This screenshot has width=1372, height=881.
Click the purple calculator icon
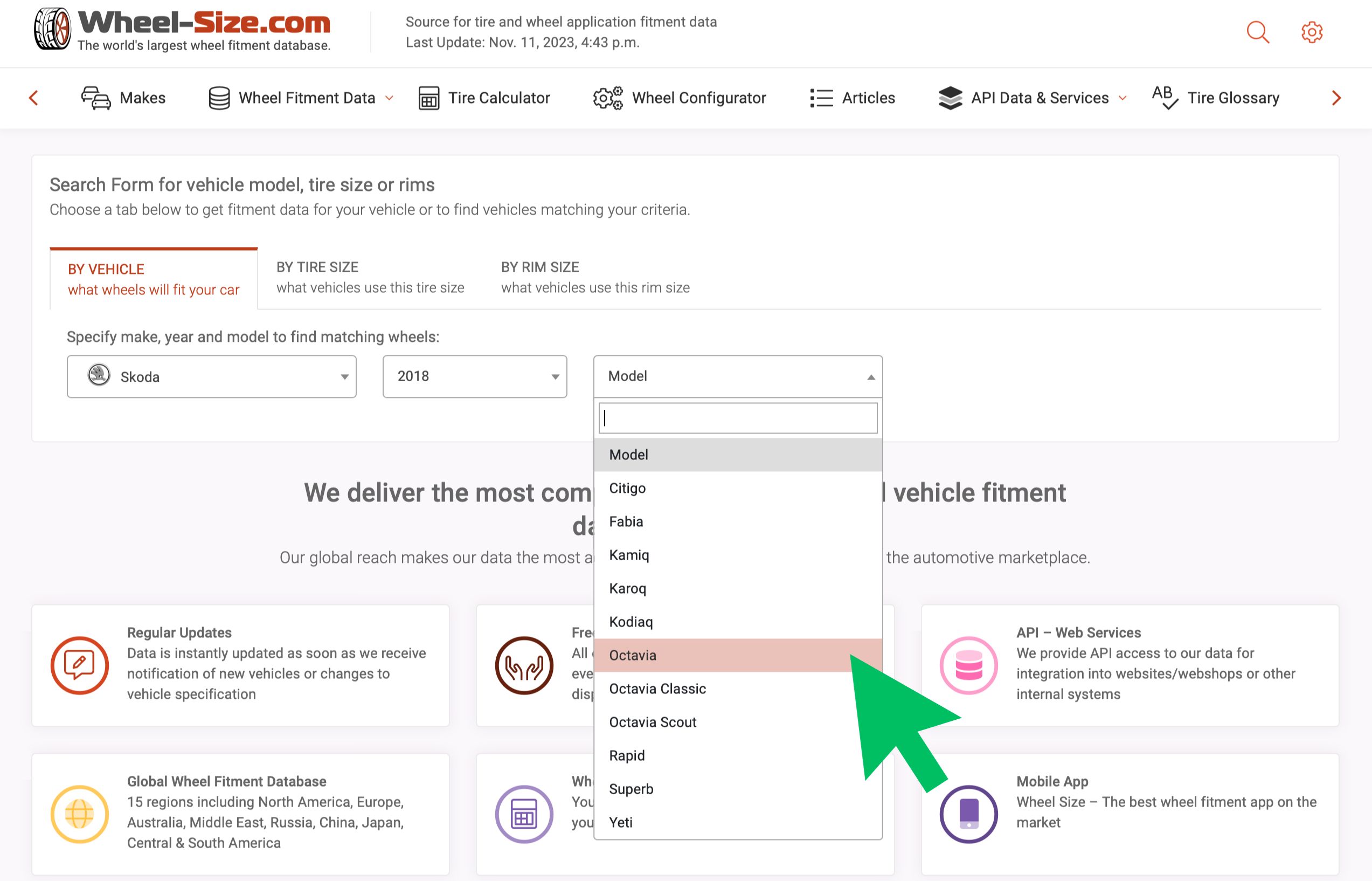point(524,814)
